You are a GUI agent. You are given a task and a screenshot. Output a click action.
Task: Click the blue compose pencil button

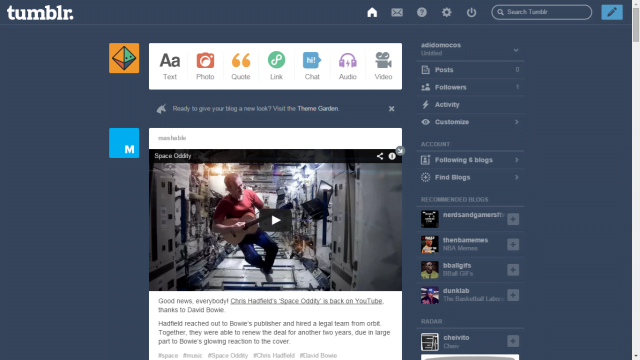(x=612, y=12)
